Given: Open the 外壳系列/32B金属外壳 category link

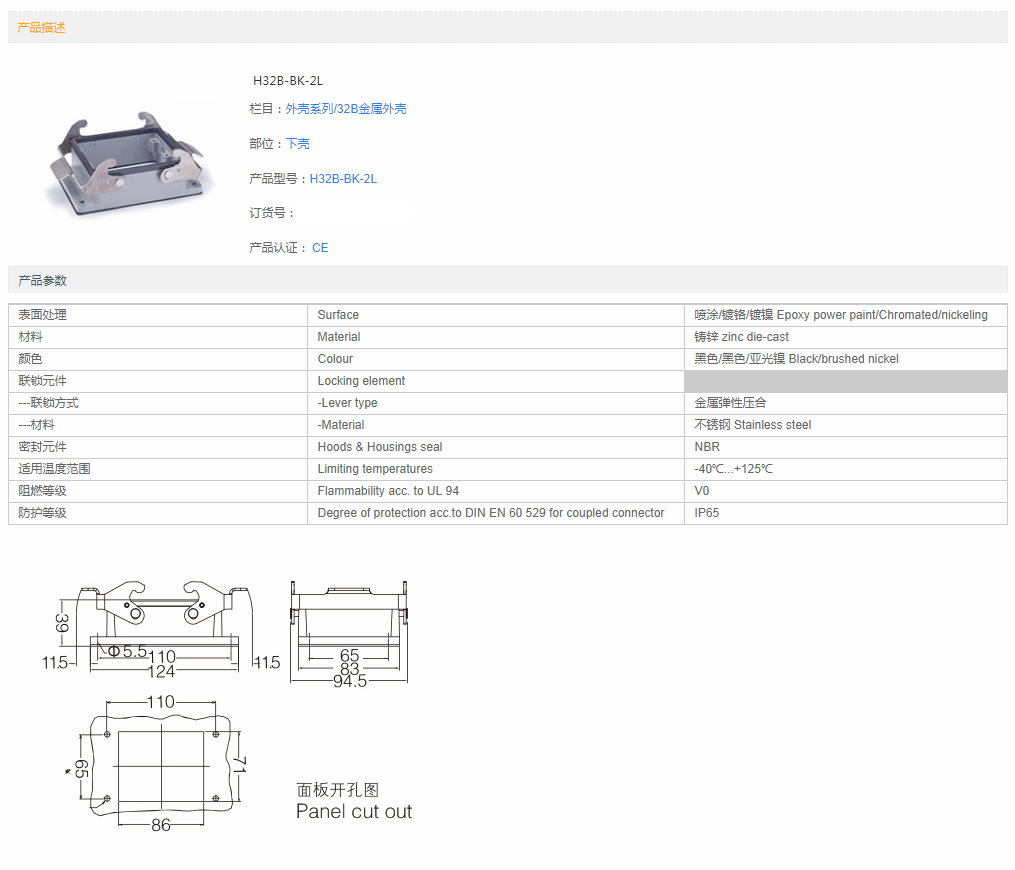Looking at the screenshot, I should click(346, 109).
